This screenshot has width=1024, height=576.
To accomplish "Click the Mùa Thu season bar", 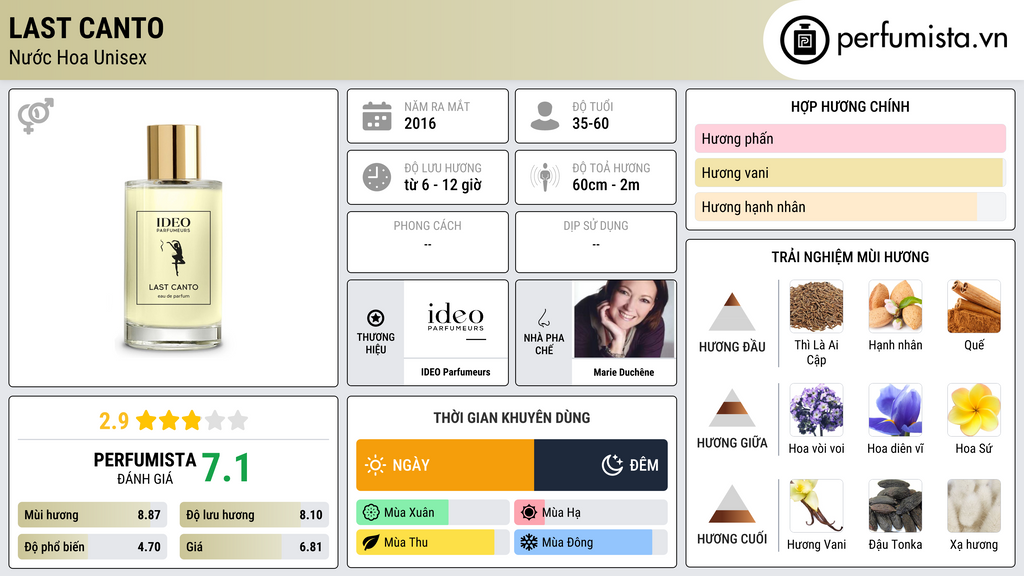I will pos(433,543).
